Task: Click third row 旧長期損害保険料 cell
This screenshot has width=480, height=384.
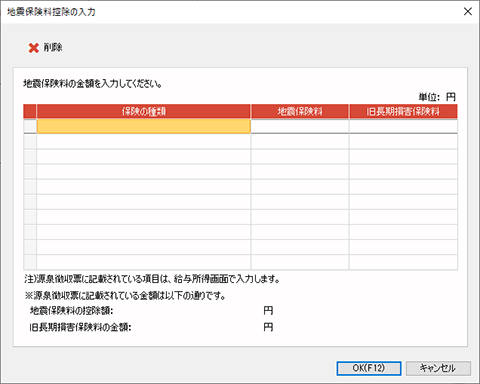Action: tap(403, 157)
